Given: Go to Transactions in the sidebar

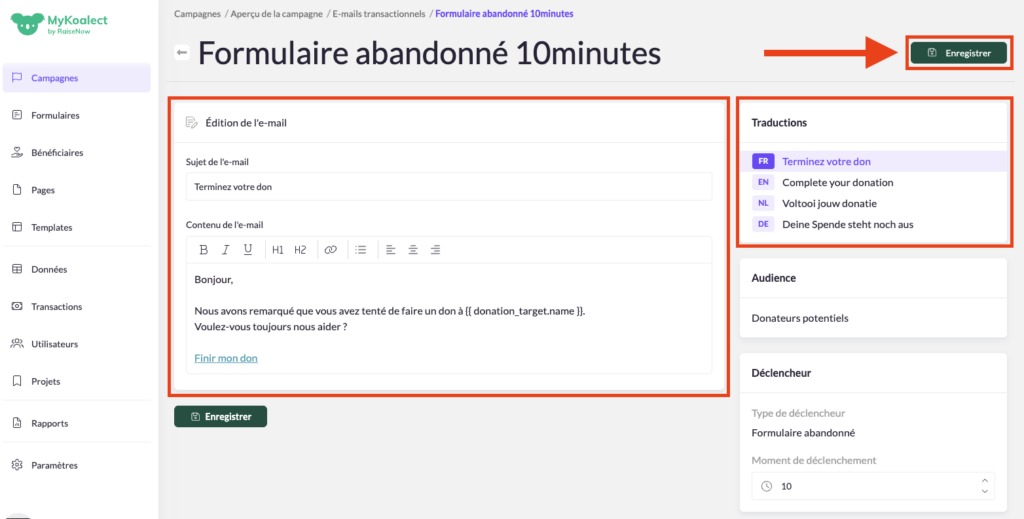Looking at the screenshot, I should tap(56, 307).
